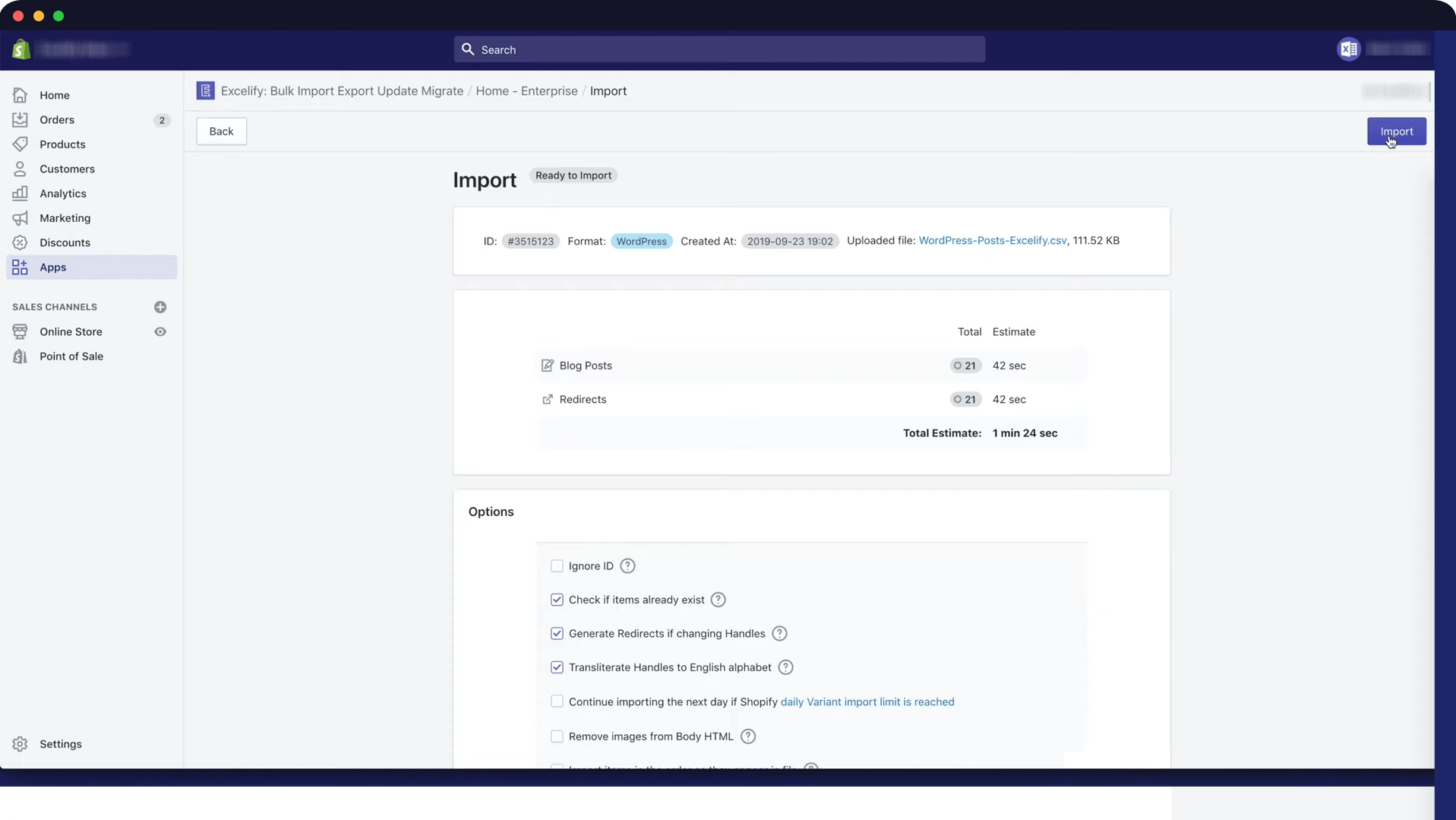The image size is (1456, 820).
Task: Open daily Variant import limit link
Action: tap(867, 701)
